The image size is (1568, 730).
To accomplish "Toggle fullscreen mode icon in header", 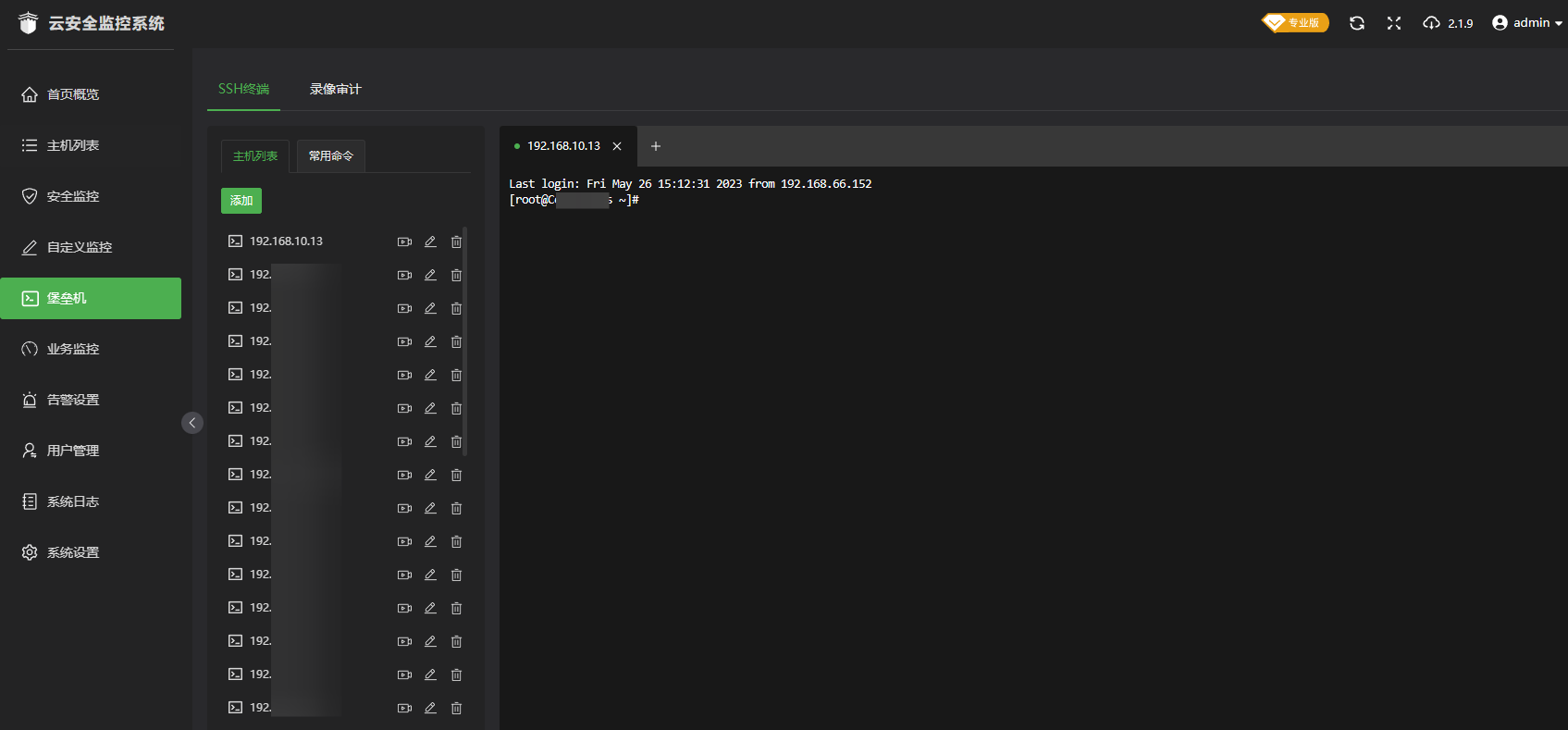I will tap(1394, 23).
